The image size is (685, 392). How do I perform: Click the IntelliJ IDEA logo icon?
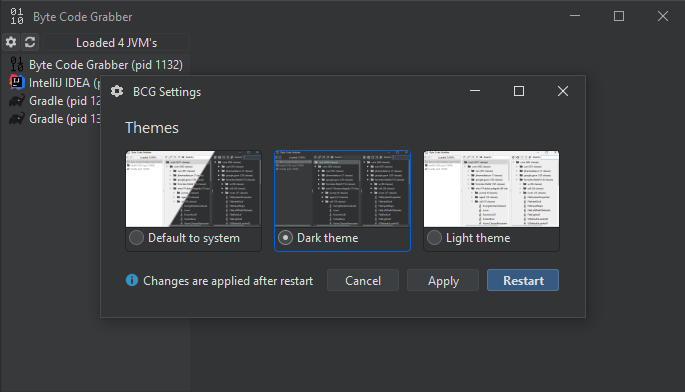(17, 82)
